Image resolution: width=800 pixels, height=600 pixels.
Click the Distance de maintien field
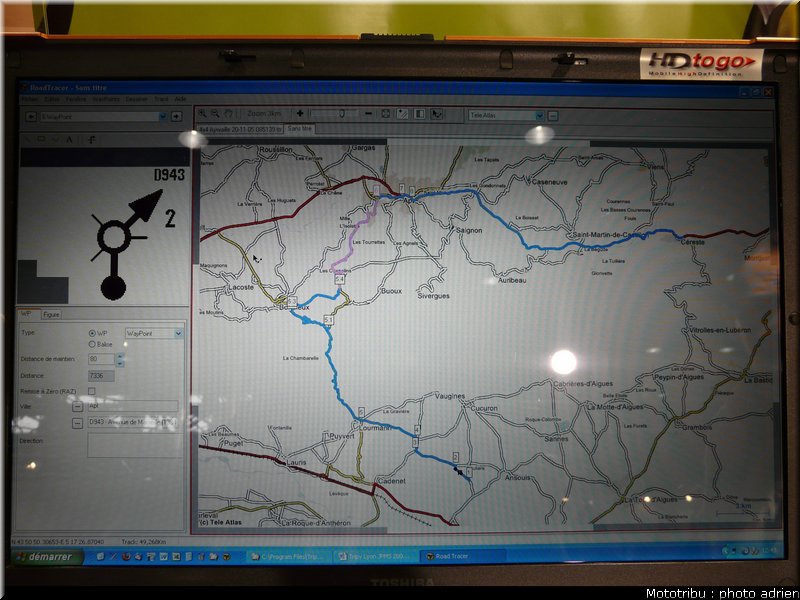[x=102, y=359]
